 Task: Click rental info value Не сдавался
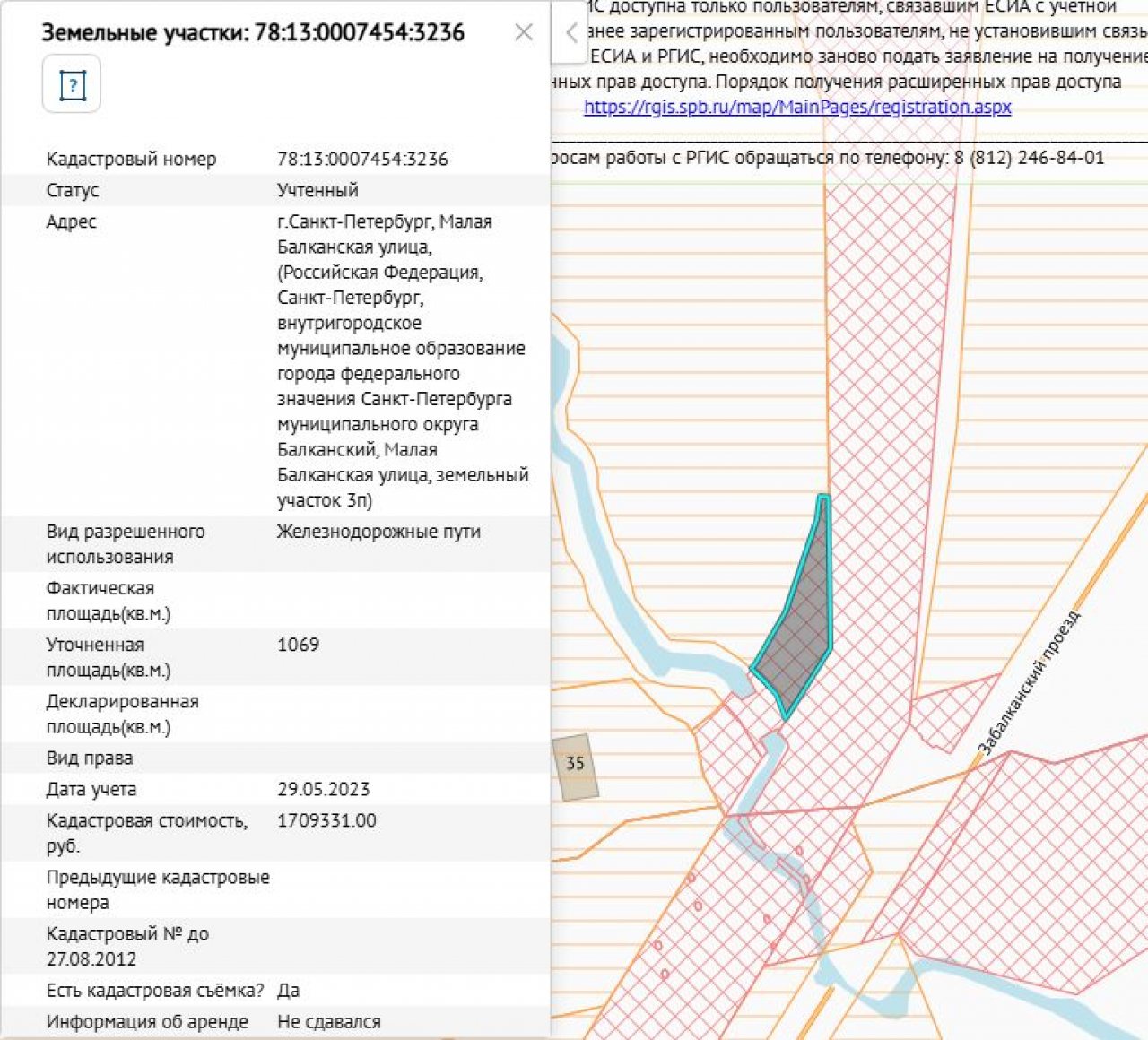point(328,1022)
